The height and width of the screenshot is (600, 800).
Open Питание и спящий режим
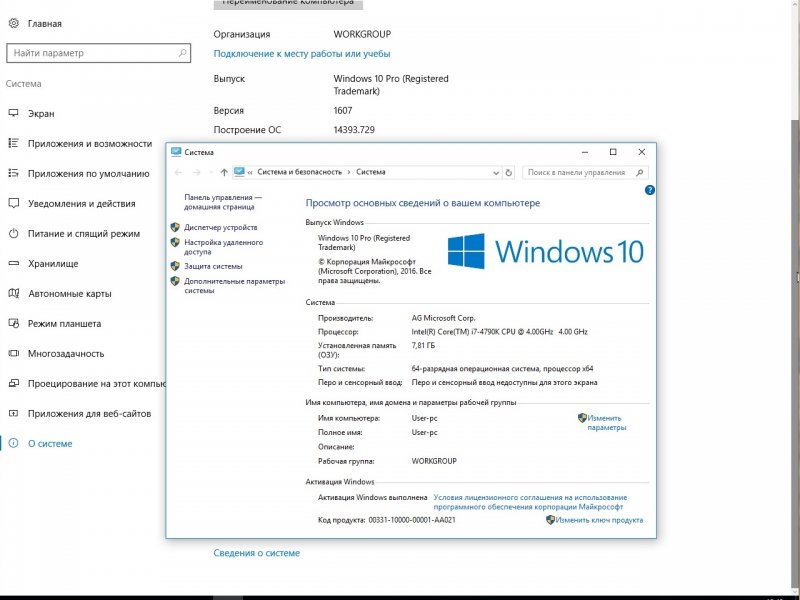click(x=84, y=234)
